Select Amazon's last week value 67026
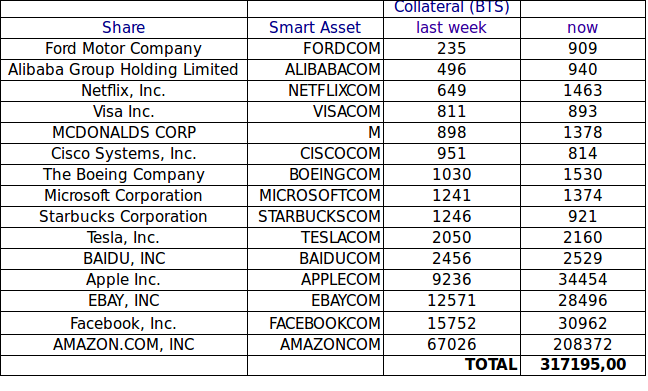This screenshot has height=391, width=648. coord(452,345)
